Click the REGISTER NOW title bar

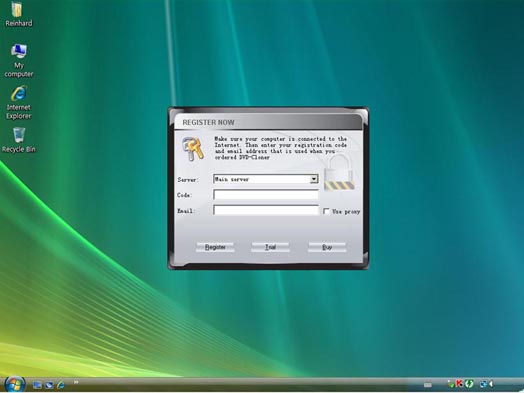268,122
